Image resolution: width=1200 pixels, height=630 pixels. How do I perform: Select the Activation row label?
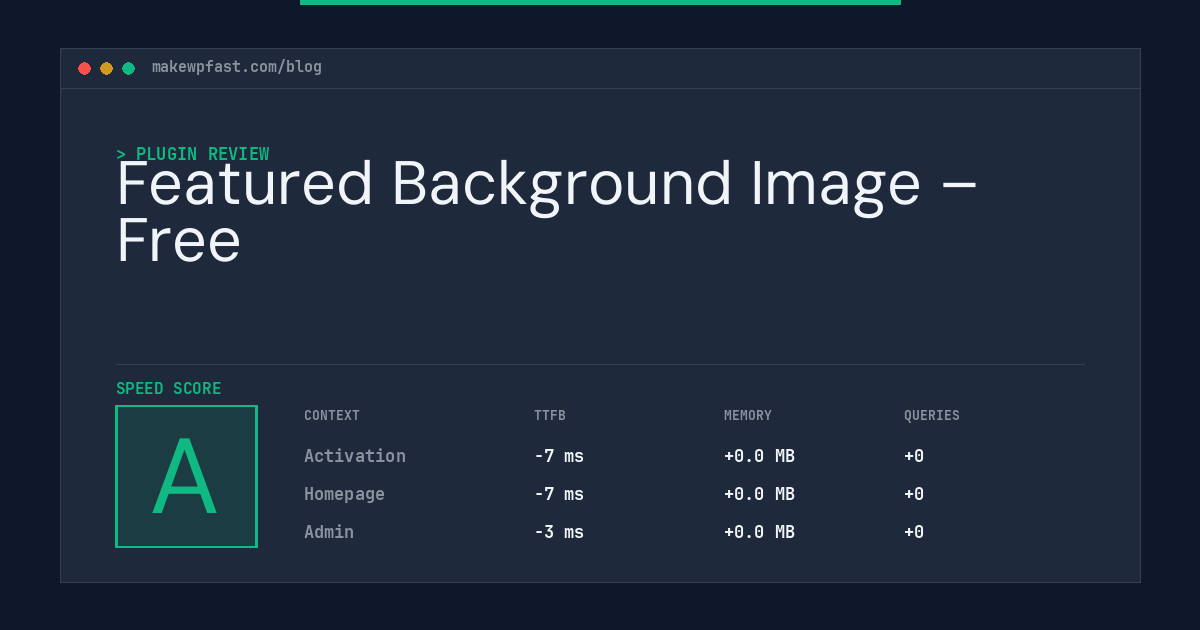tap(355, 456)
